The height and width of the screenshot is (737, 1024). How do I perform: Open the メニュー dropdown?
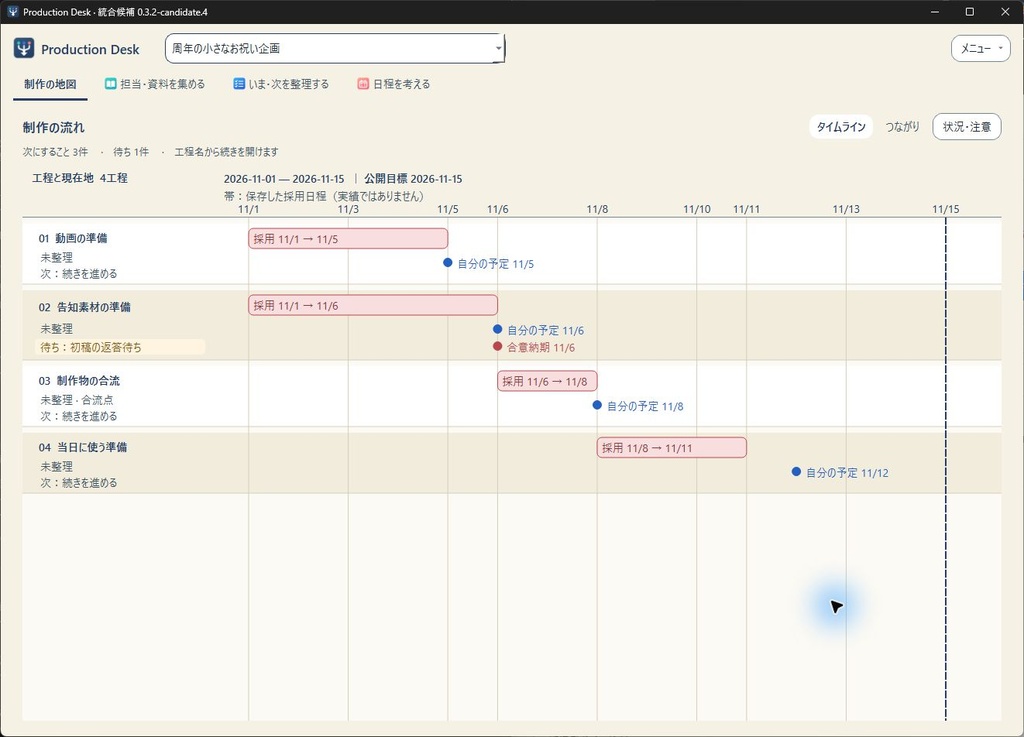(x=980, y=48)
